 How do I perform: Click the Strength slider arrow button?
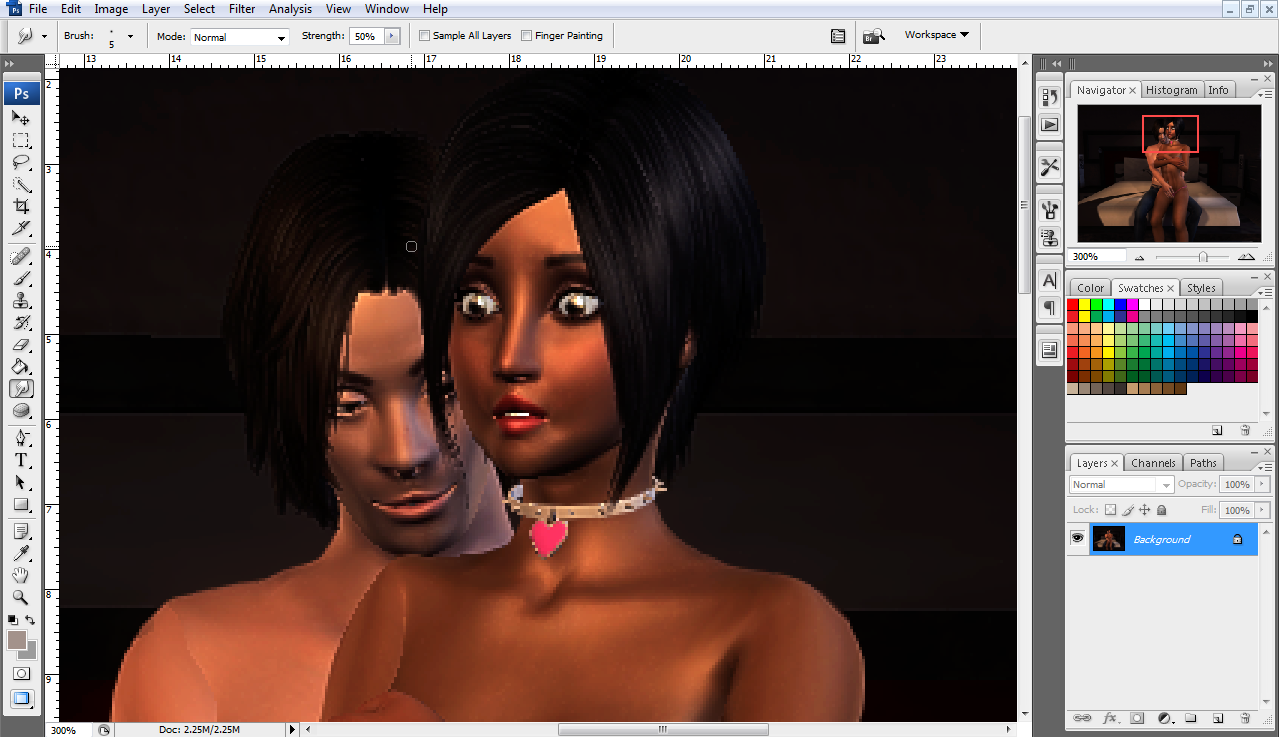pos(391,36)
